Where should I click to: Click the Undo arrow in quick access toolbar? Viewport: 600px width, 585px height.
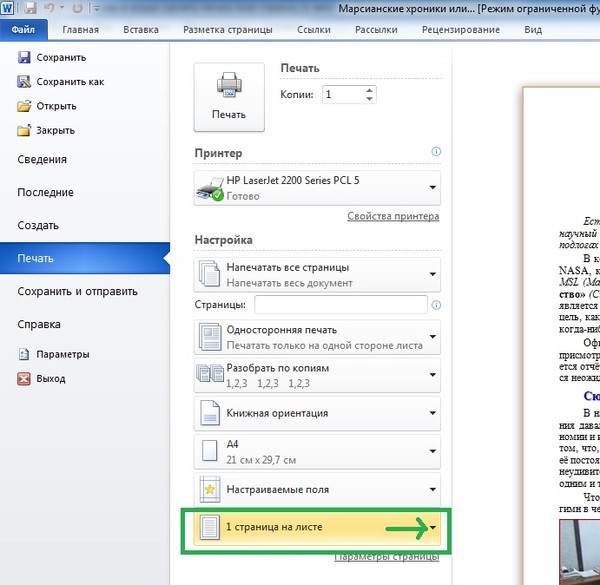pos(49,8)
